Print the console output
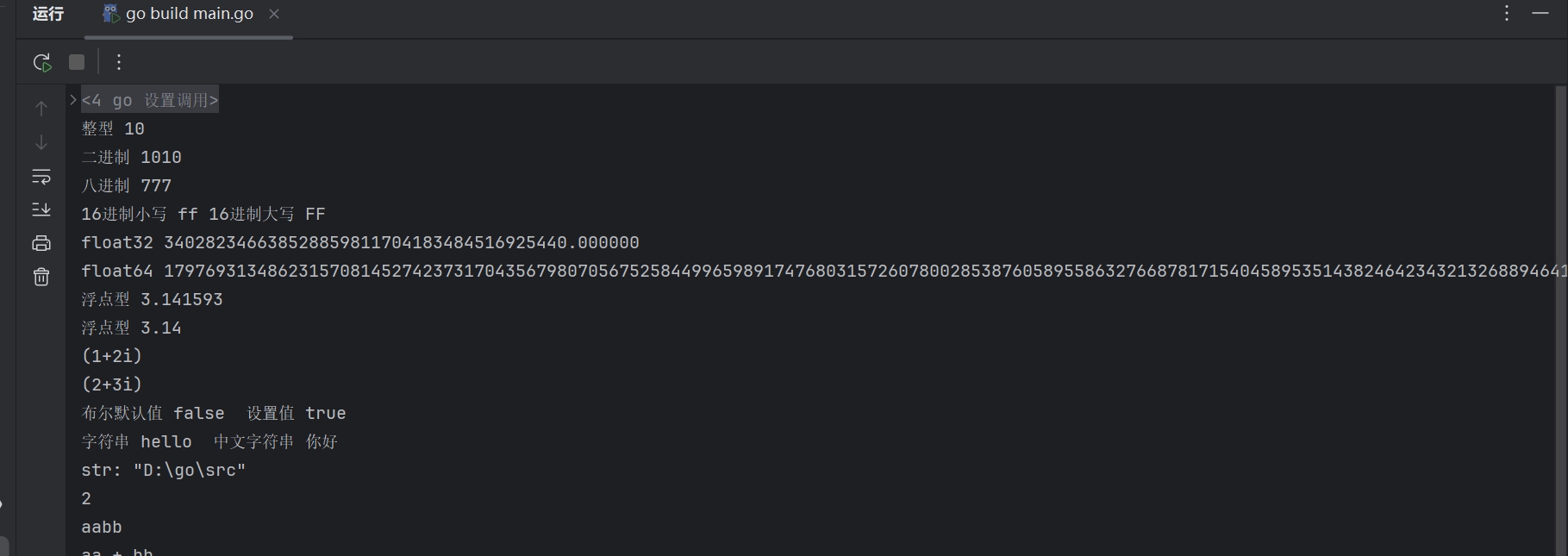This screenshot has height=556, width=1568. [41, 243]
